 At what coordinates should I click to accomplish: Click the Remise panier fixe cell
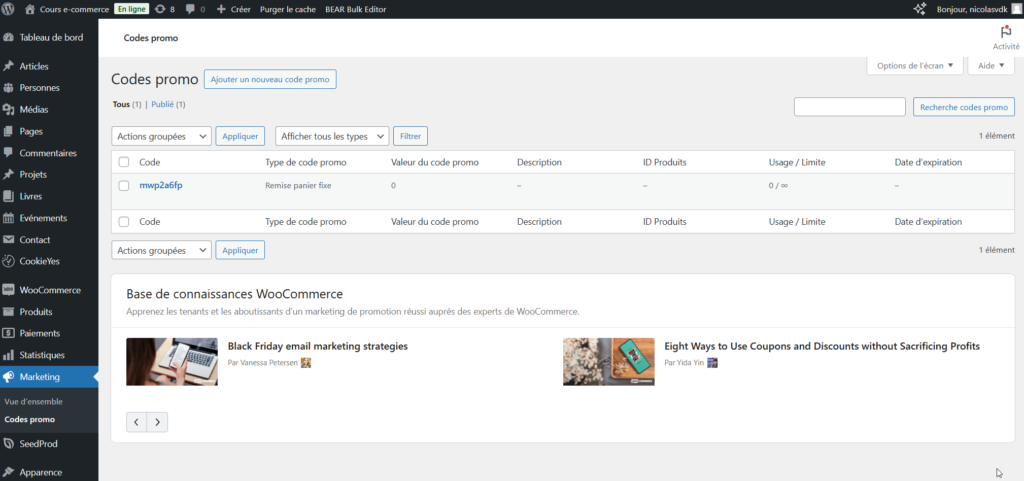pyautogui.click(x=298, y=185)
